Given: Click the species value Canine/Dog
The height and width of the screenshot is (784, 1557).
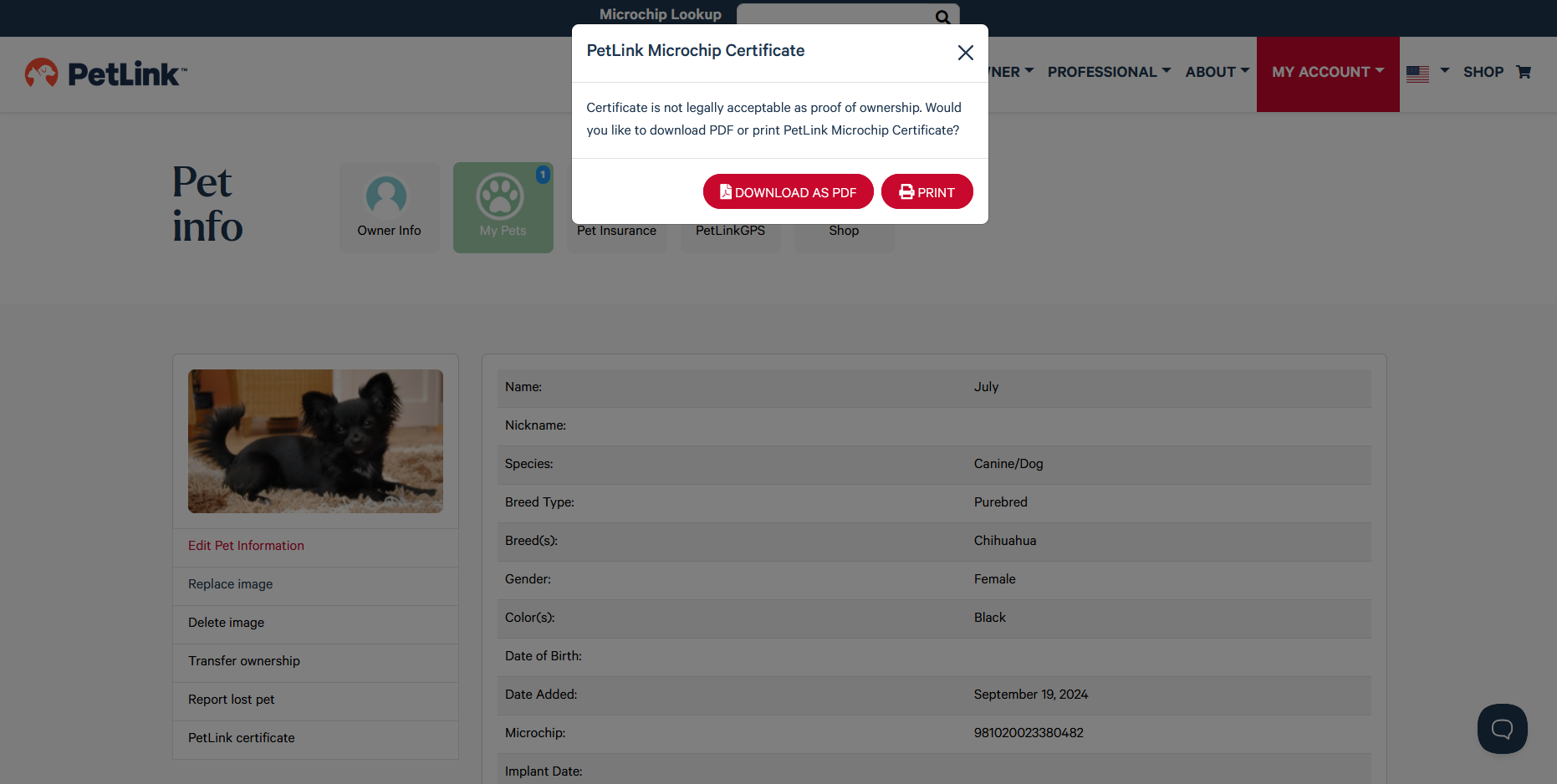Looking at the screenshot, I should 1008,464.
